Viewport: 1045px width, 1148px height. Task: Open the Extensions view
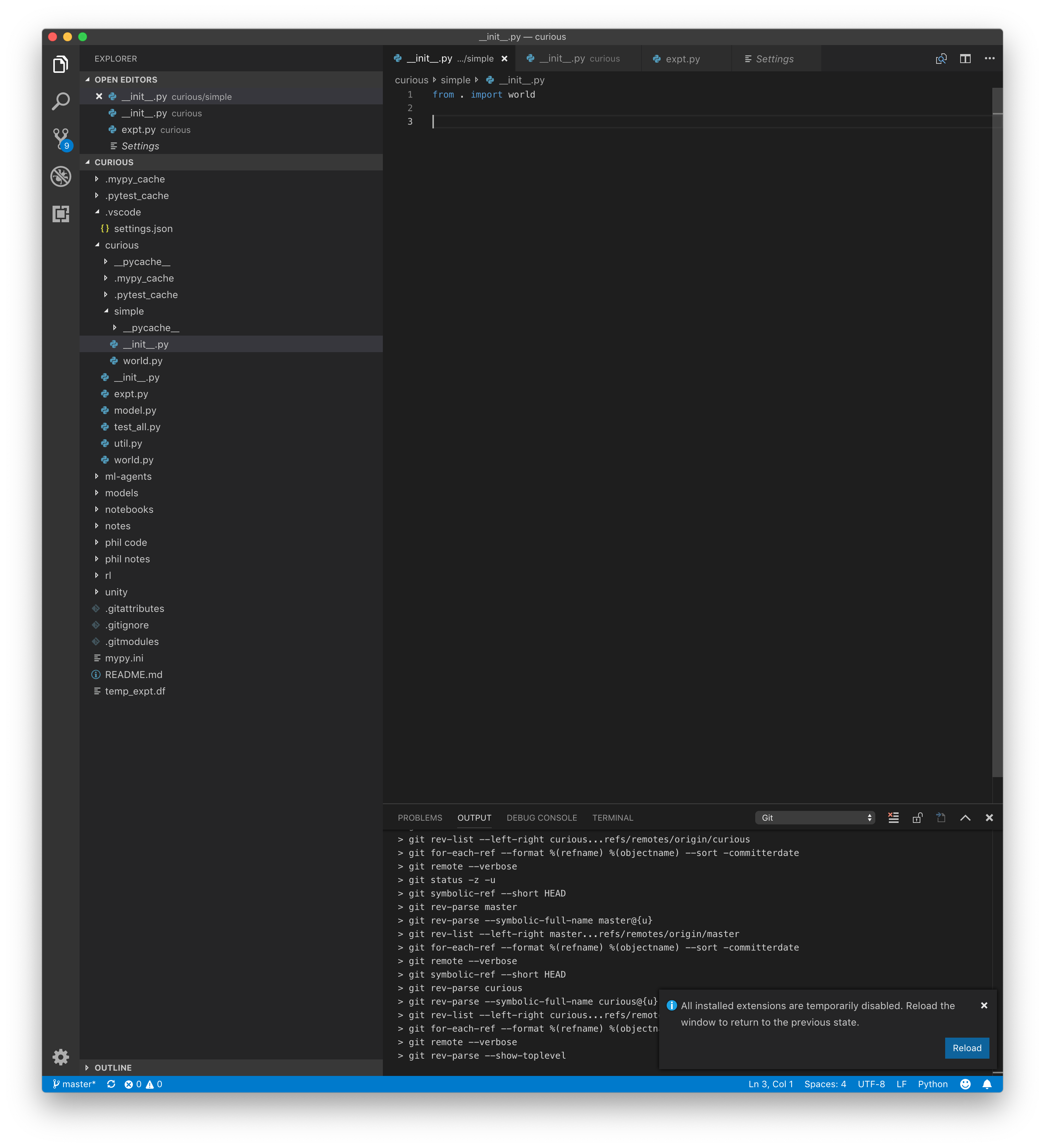61,214
